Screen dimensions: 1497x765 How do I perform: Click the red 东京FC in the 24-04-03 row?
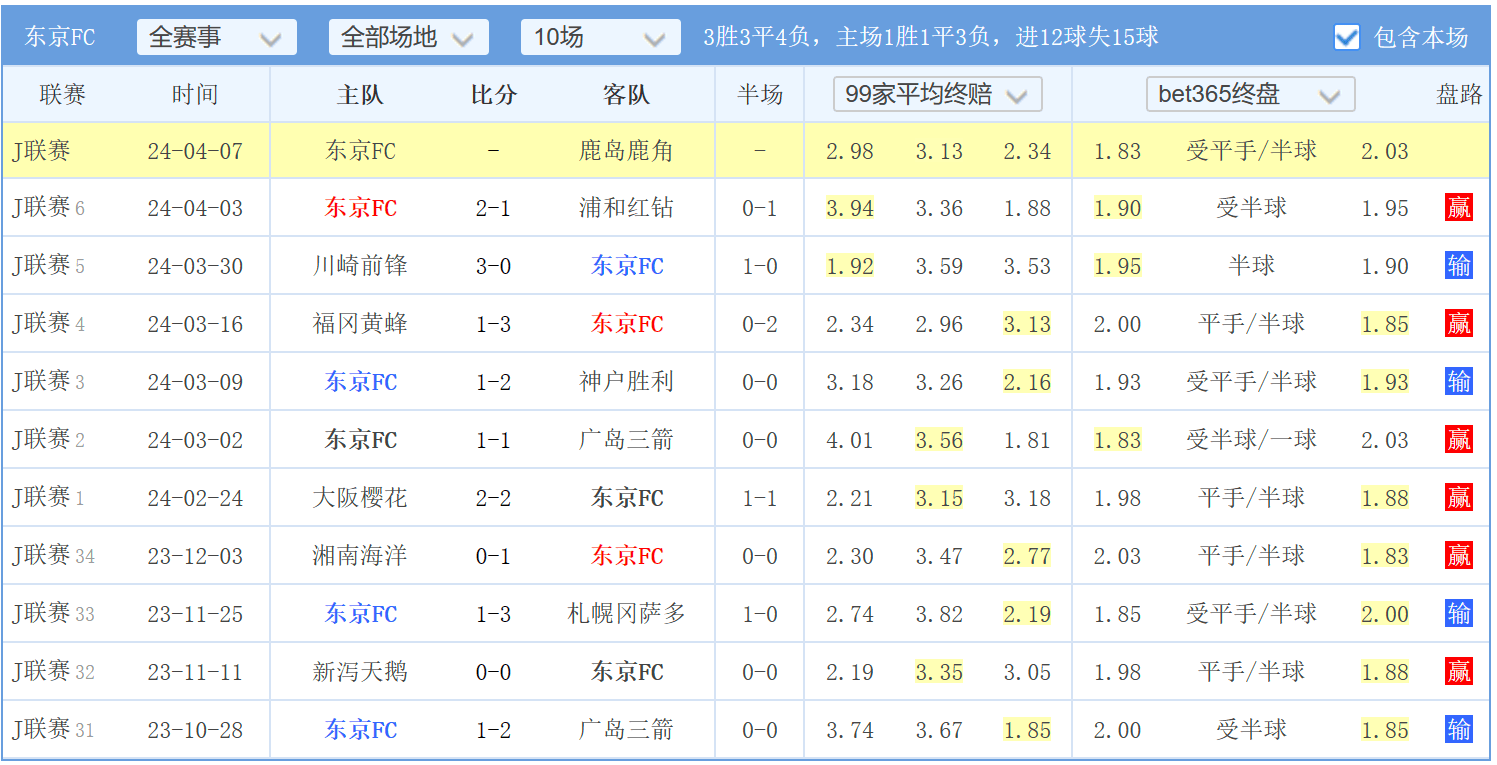pos(360,208)
